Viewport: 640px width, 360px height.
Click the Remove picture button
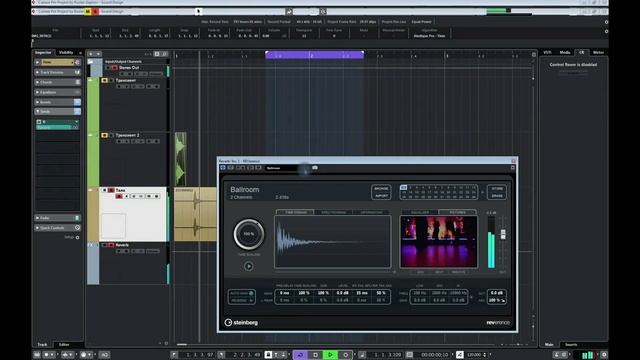[458, 272]
